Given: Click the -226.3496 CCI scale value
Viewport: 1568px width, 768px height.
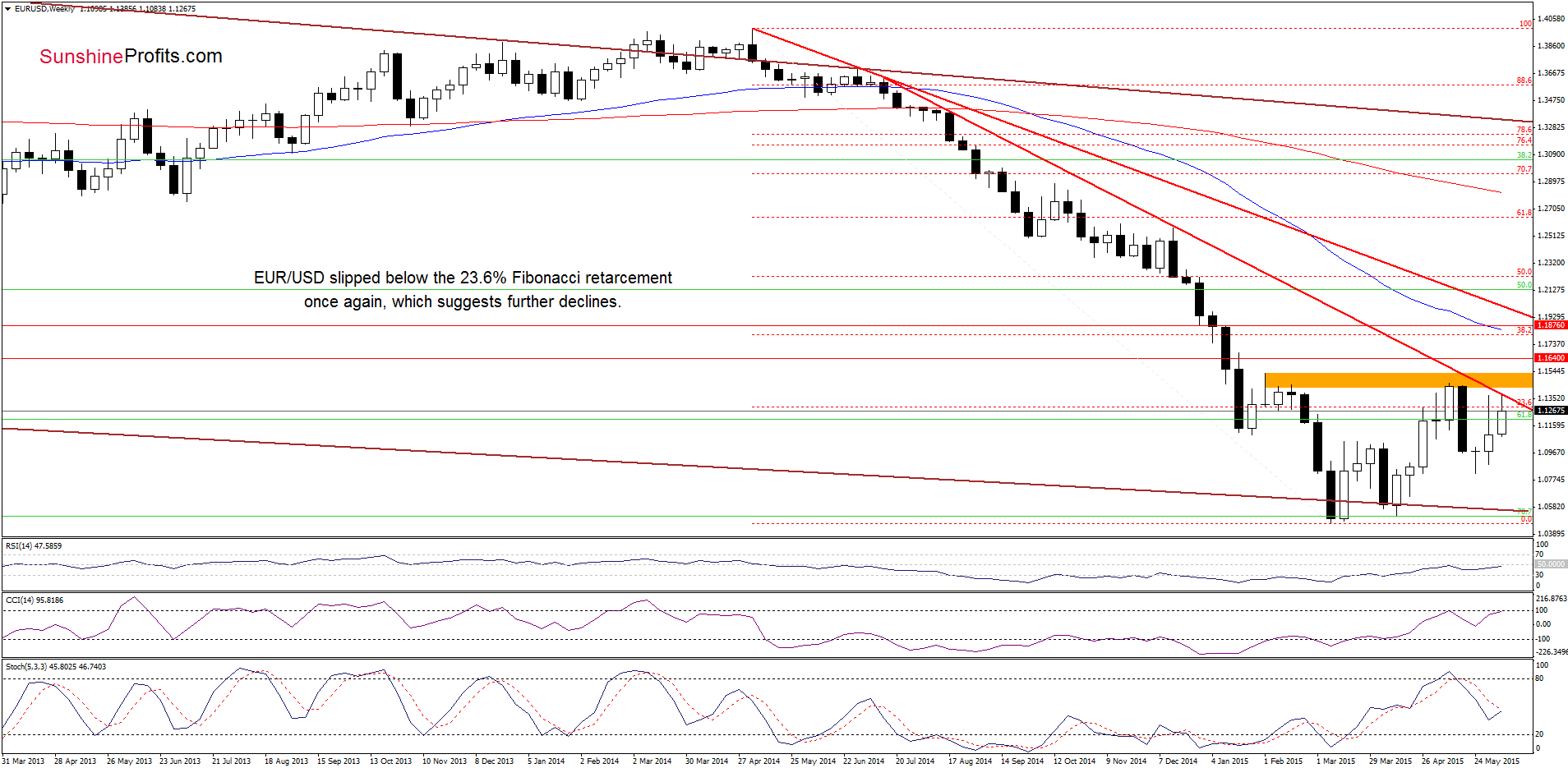Looking at the screenshot, I should click(x=1552, y=652).
